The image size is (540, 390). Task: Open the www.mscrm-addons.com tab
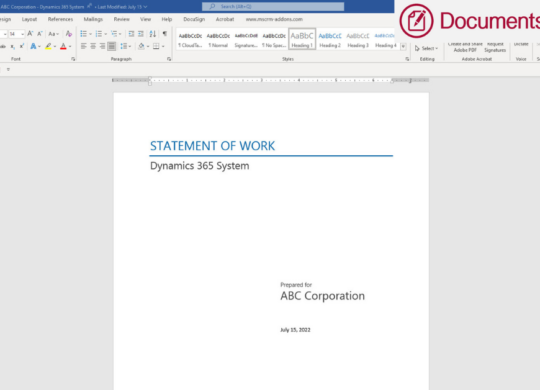click(x=274, y=19)
